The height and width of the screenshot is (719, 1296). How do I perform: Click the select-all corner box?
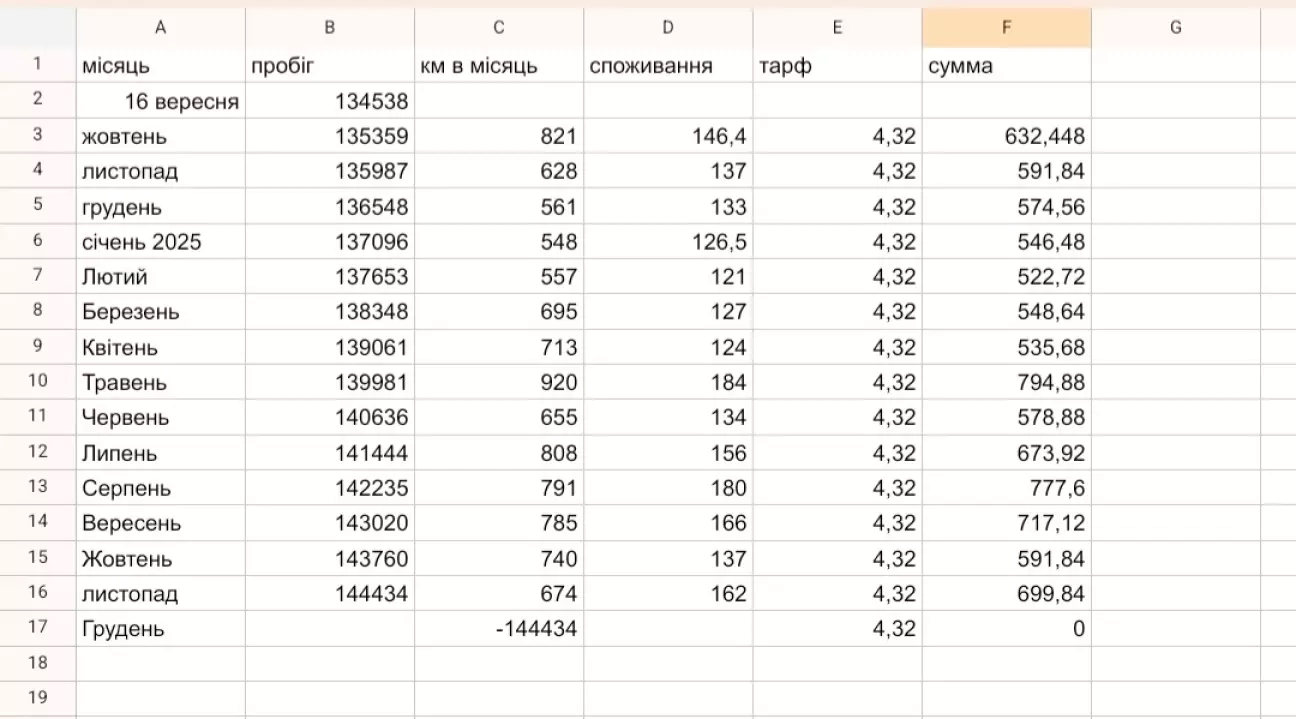click(x=38, y=28)
